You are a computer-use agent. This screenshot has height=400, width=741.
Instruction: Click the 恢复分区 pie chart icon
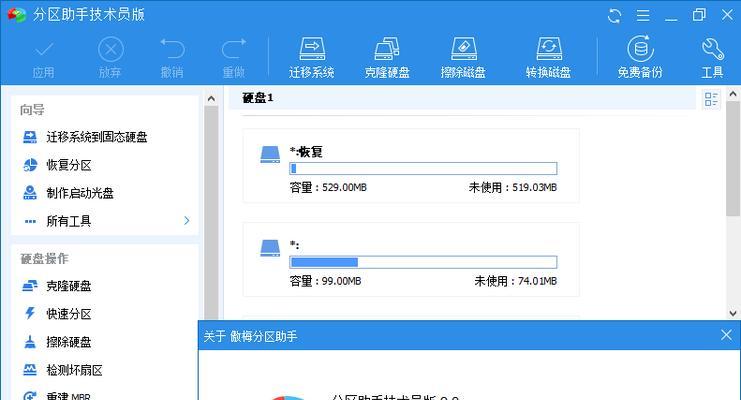coord(30,165)
